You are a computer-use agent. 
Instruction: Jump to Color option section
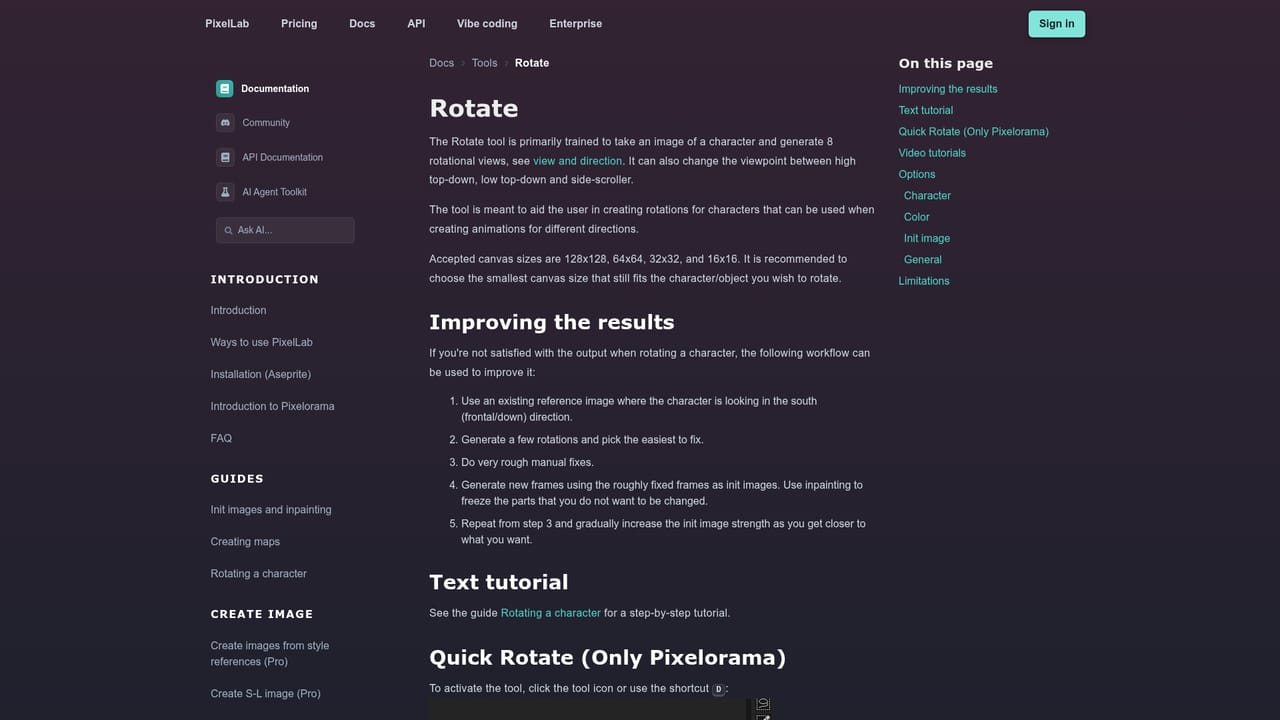[916, 217]
